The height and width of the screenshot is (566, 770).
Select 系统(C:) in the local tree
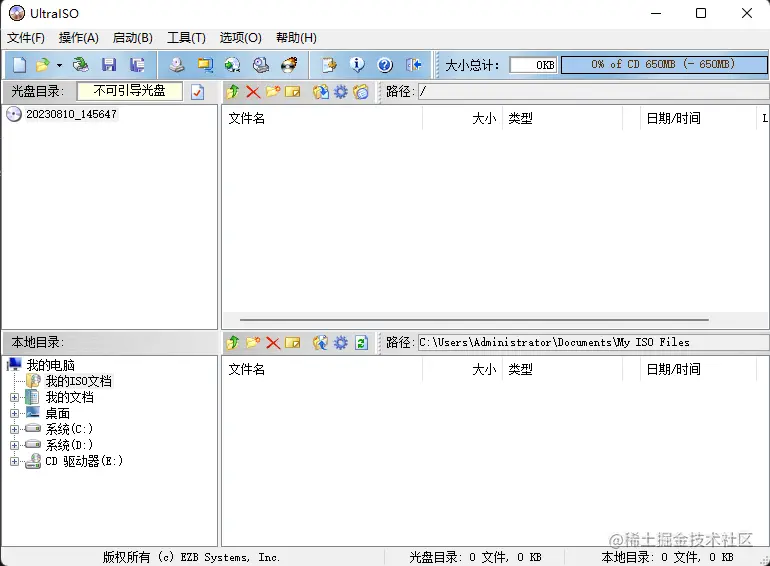[69, 430]
